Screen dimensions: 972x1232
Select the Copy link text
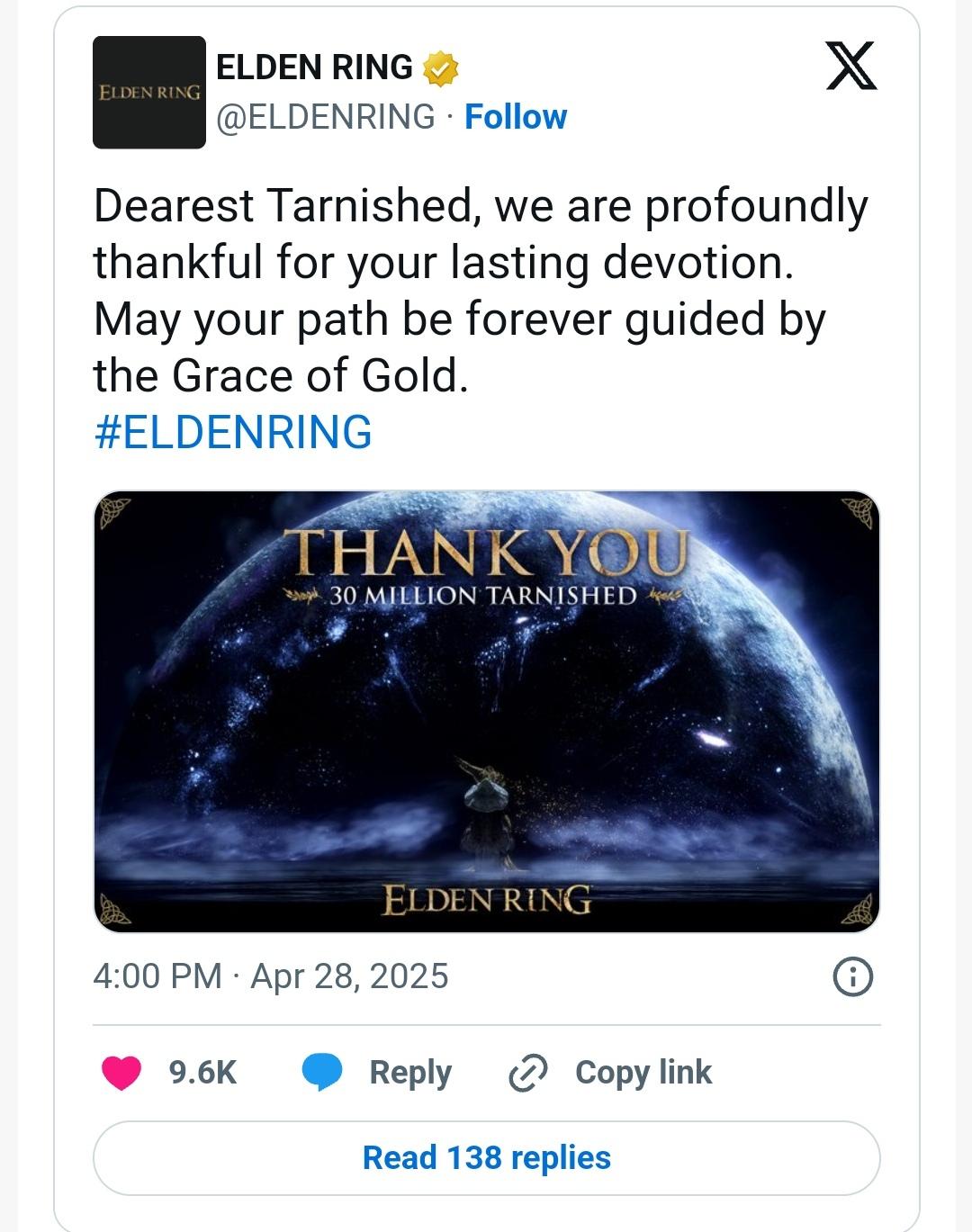(x=643, y=1073)
